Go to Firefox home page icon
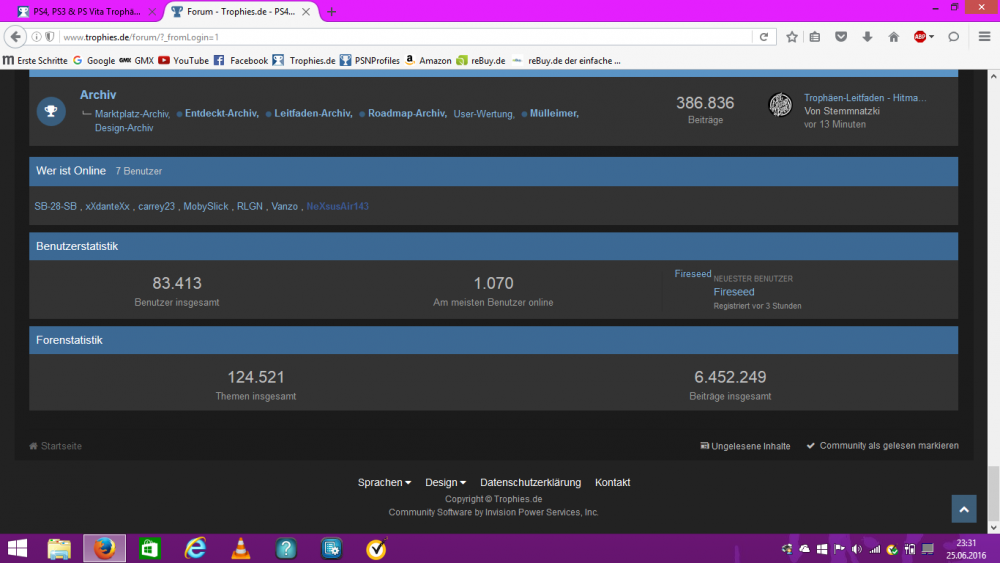Image resolution: width=1000 pixels, height=563 pixels. coord(892,37)
